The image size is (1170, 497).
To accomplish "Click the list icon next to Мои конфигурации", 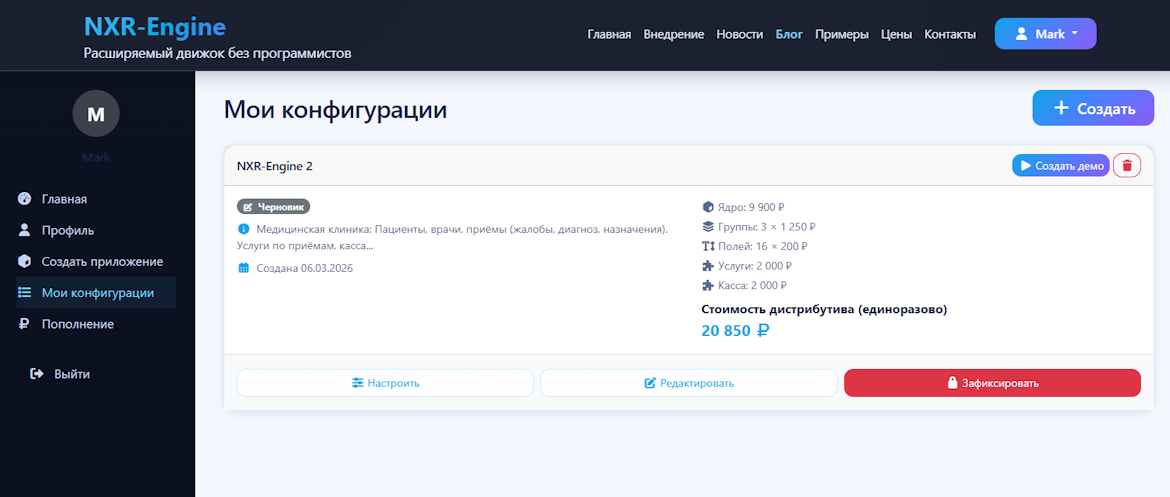I will 24,293.
